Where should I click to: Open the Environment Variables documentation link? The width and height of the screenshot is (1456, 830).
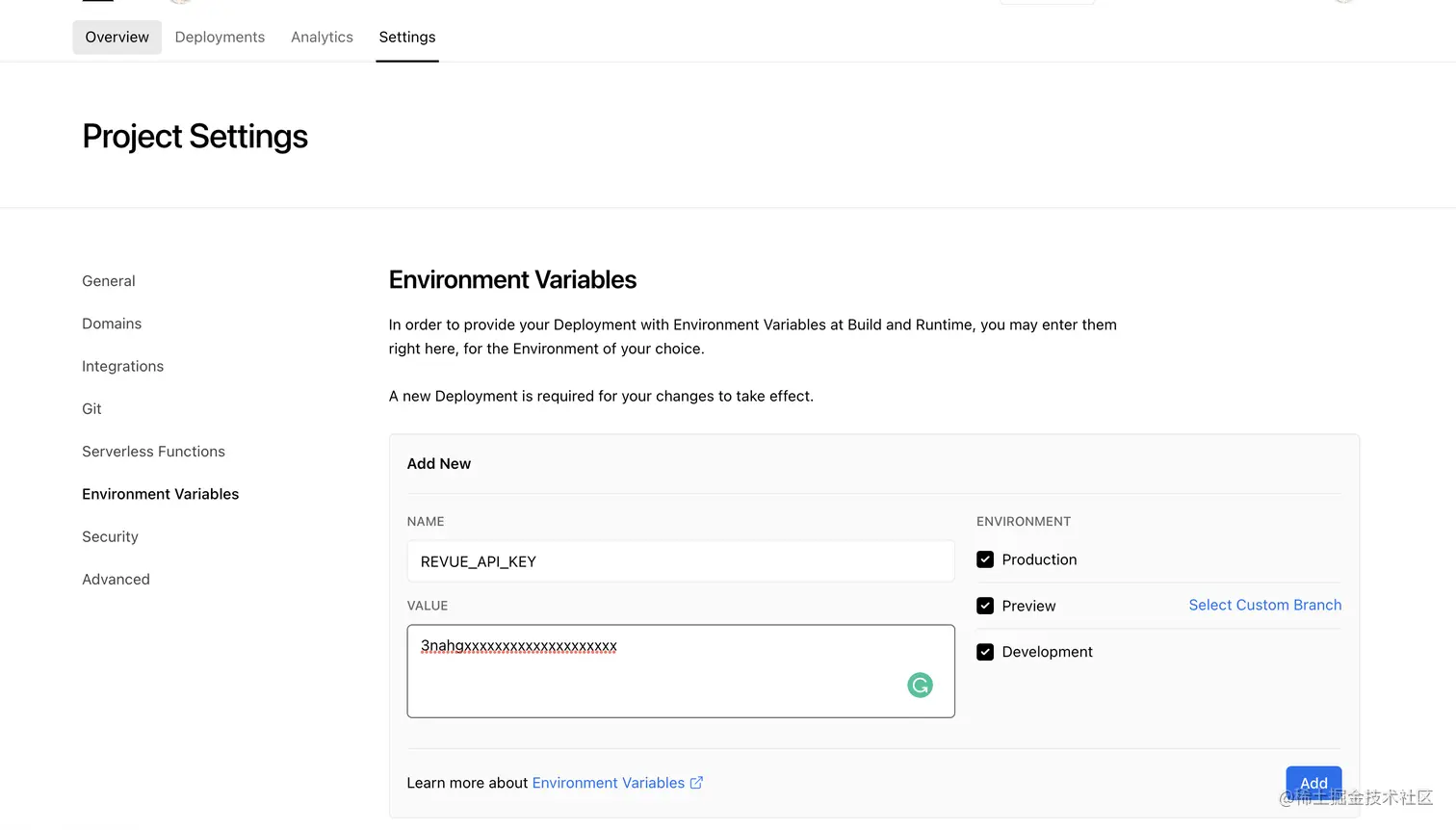[x=608, y=783]
